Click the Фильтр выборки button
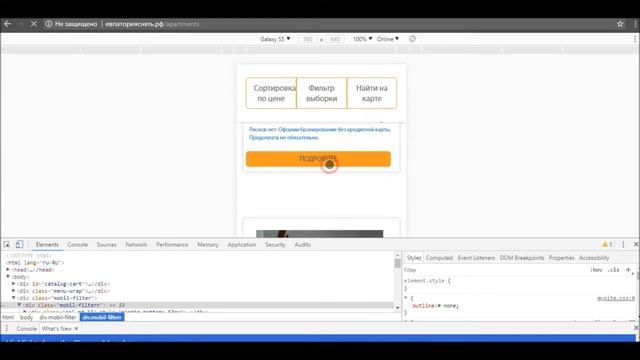 322,93
